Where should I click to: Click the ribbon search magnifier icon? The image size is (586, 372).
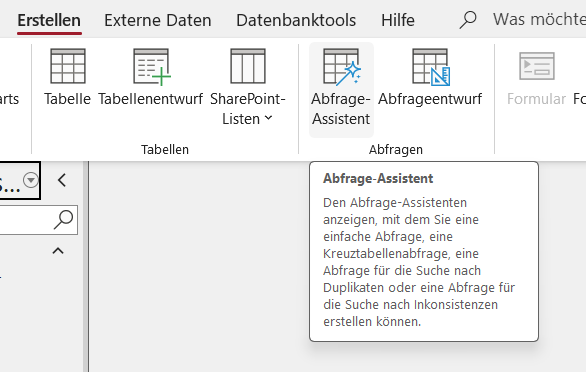[x=468, y=19]
